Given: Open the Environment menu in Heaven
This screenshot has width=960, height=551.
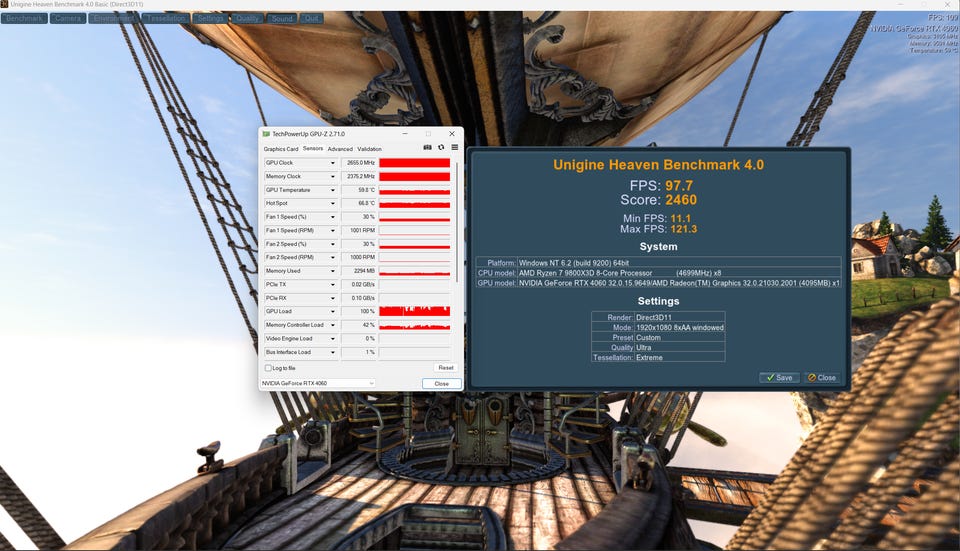Looking at the screenshot, I should 114,18.
